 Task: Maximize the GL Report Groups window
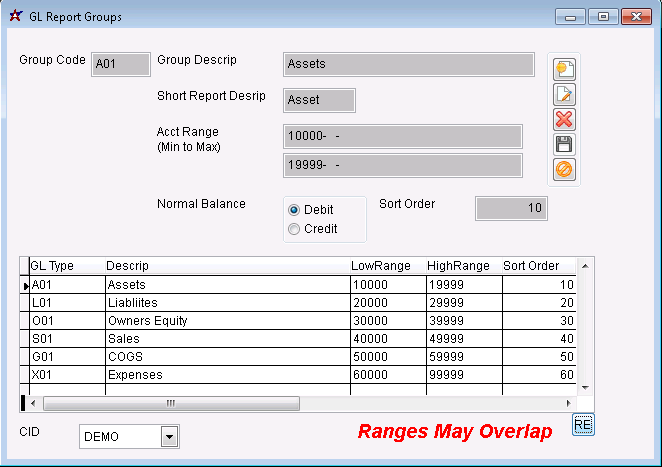602,17
